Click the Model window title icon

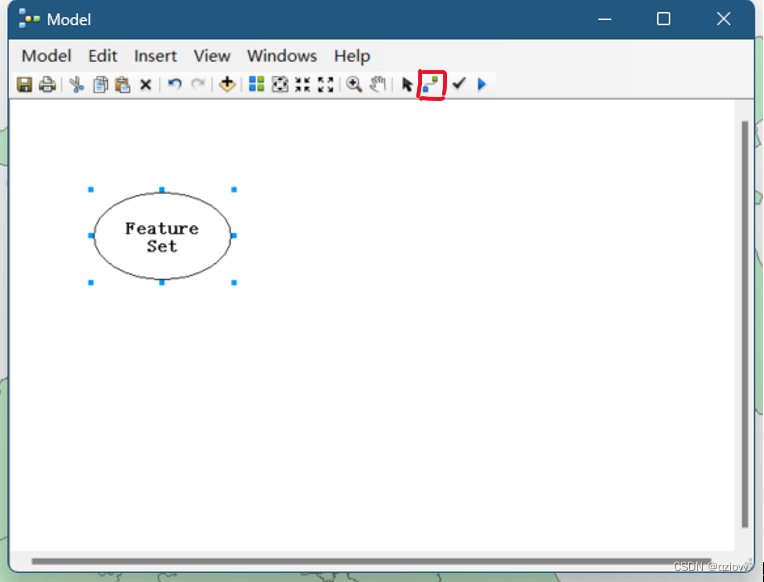click(29, 19)
